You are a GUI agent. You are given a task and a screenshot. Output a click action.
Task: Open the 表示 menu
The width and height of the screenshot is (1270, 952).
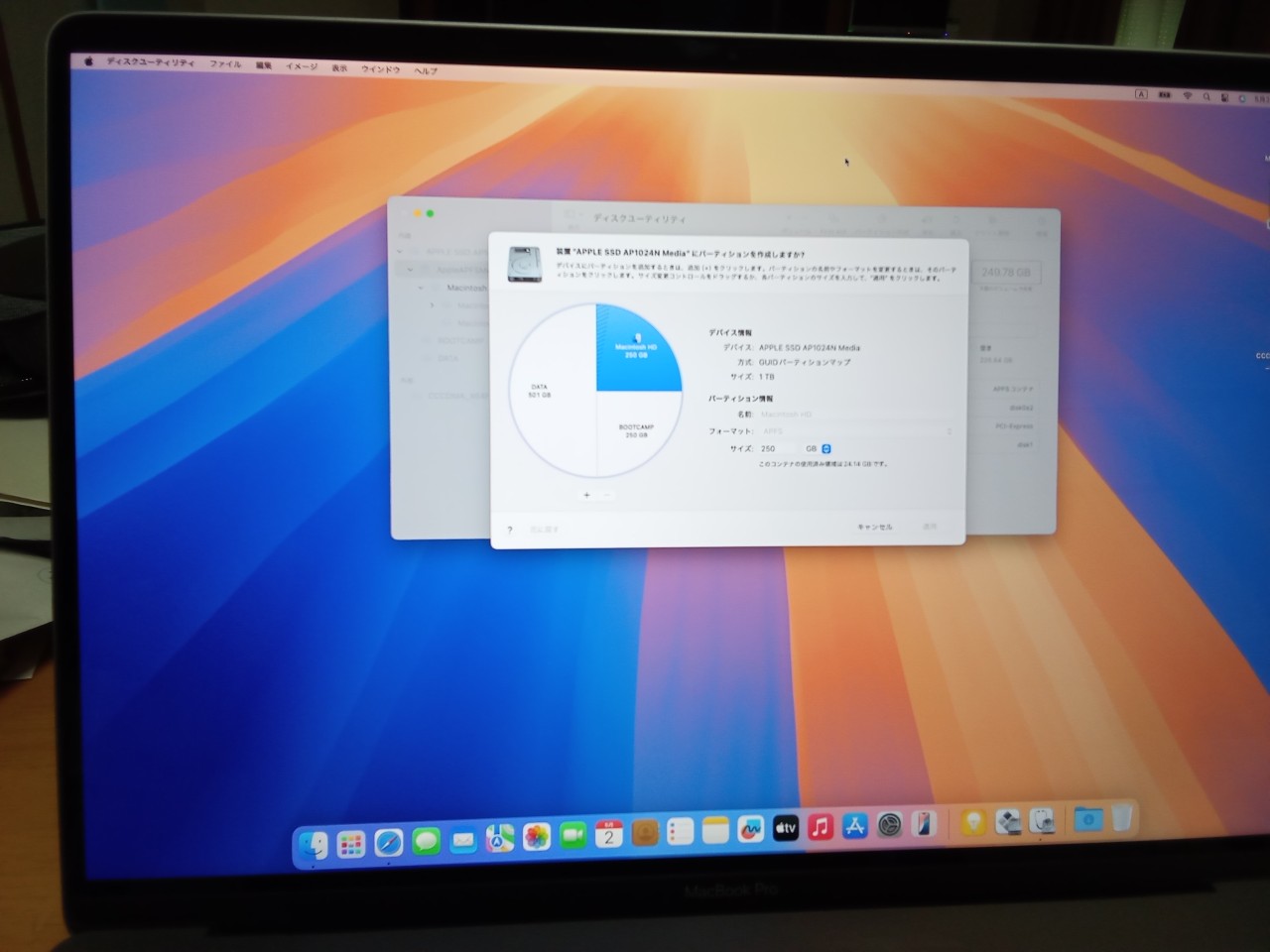point(339,68)
